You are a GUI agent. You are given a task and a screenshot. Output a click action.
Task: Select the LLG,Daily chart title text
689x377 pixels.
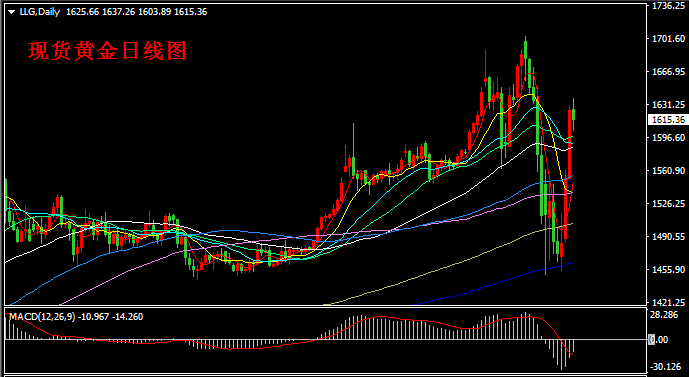coord(40,12)
